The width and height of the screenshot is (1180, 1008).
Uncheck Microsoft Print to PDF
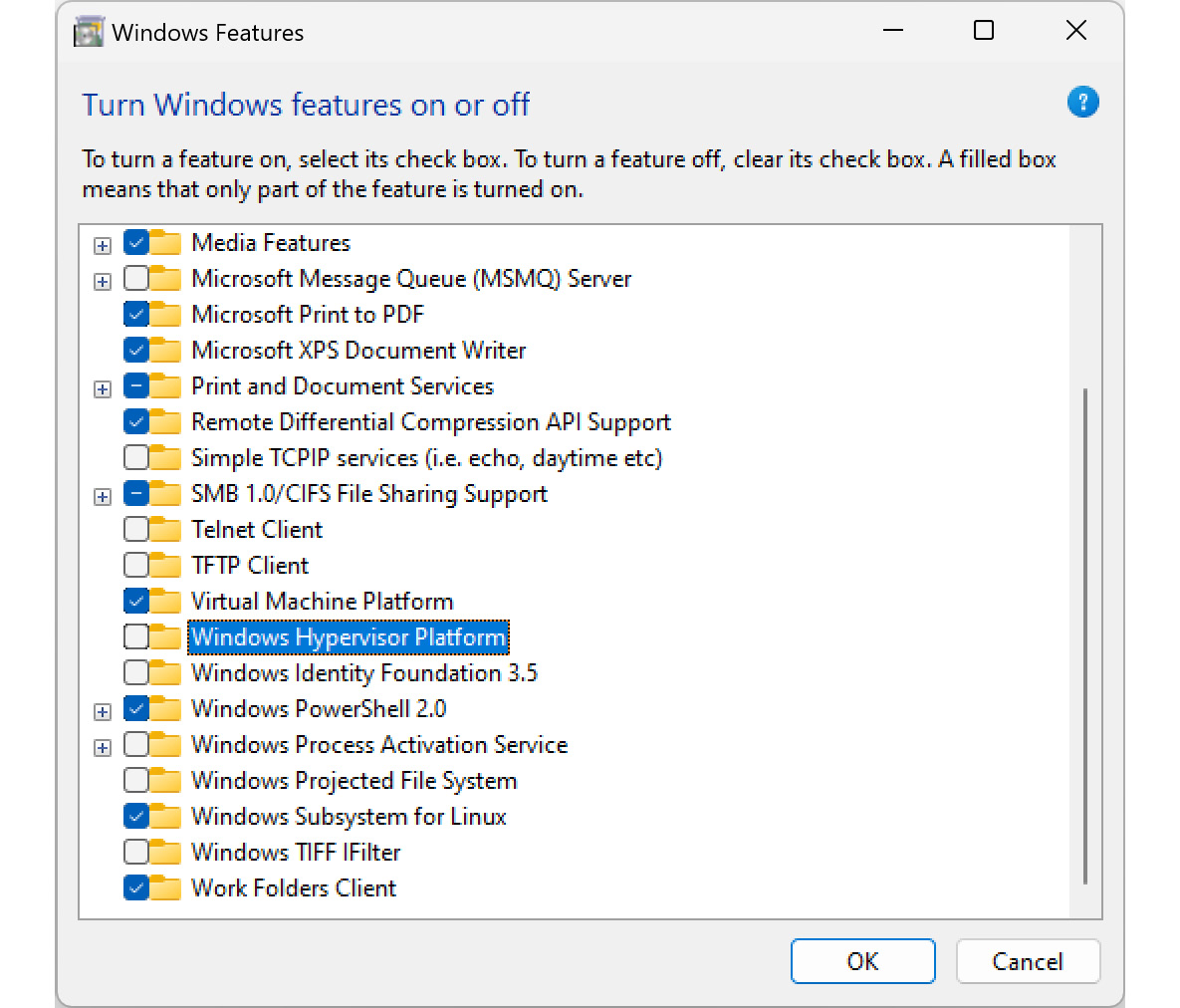click(x=136, y=315)
